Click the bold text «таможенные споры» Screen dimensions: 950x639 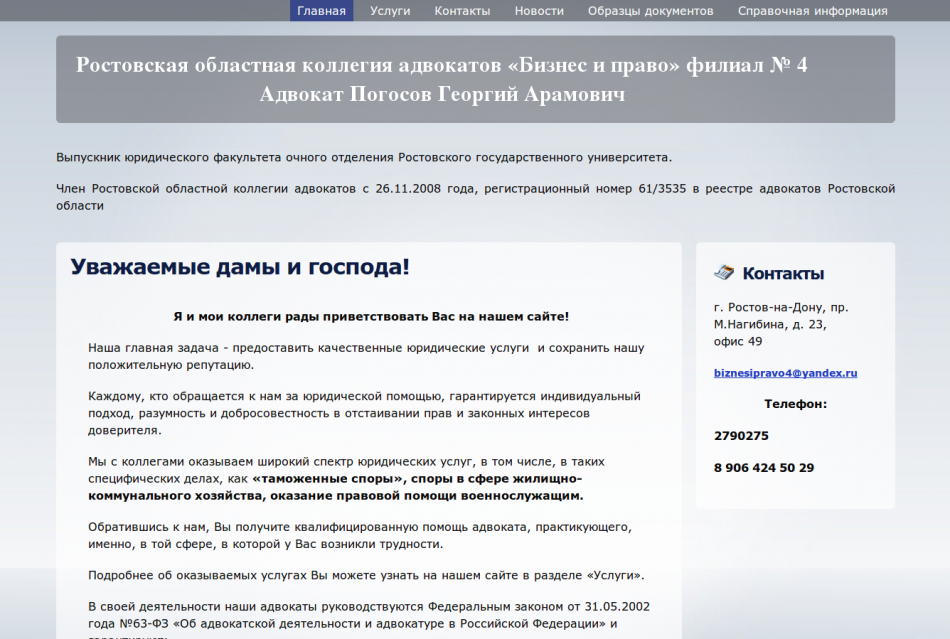[328, 478]
